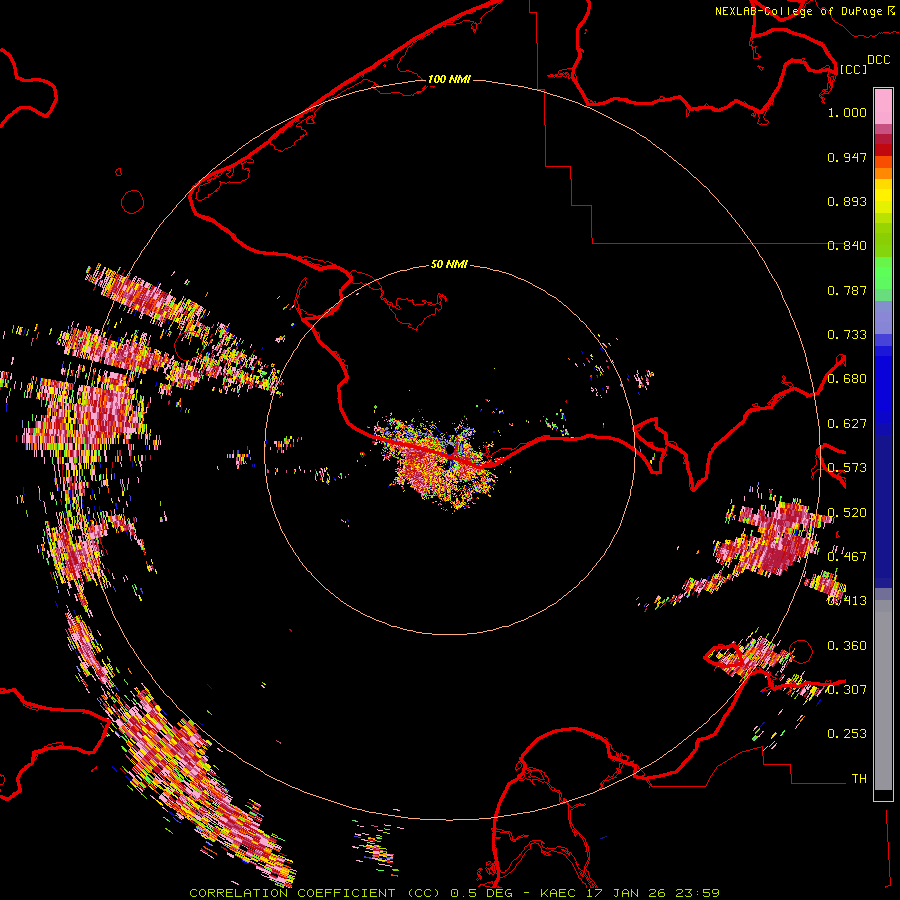The width and height of the screenshot is (900, 900).
Task: Click the 0.253 scale value
Action: coord(847,734)
